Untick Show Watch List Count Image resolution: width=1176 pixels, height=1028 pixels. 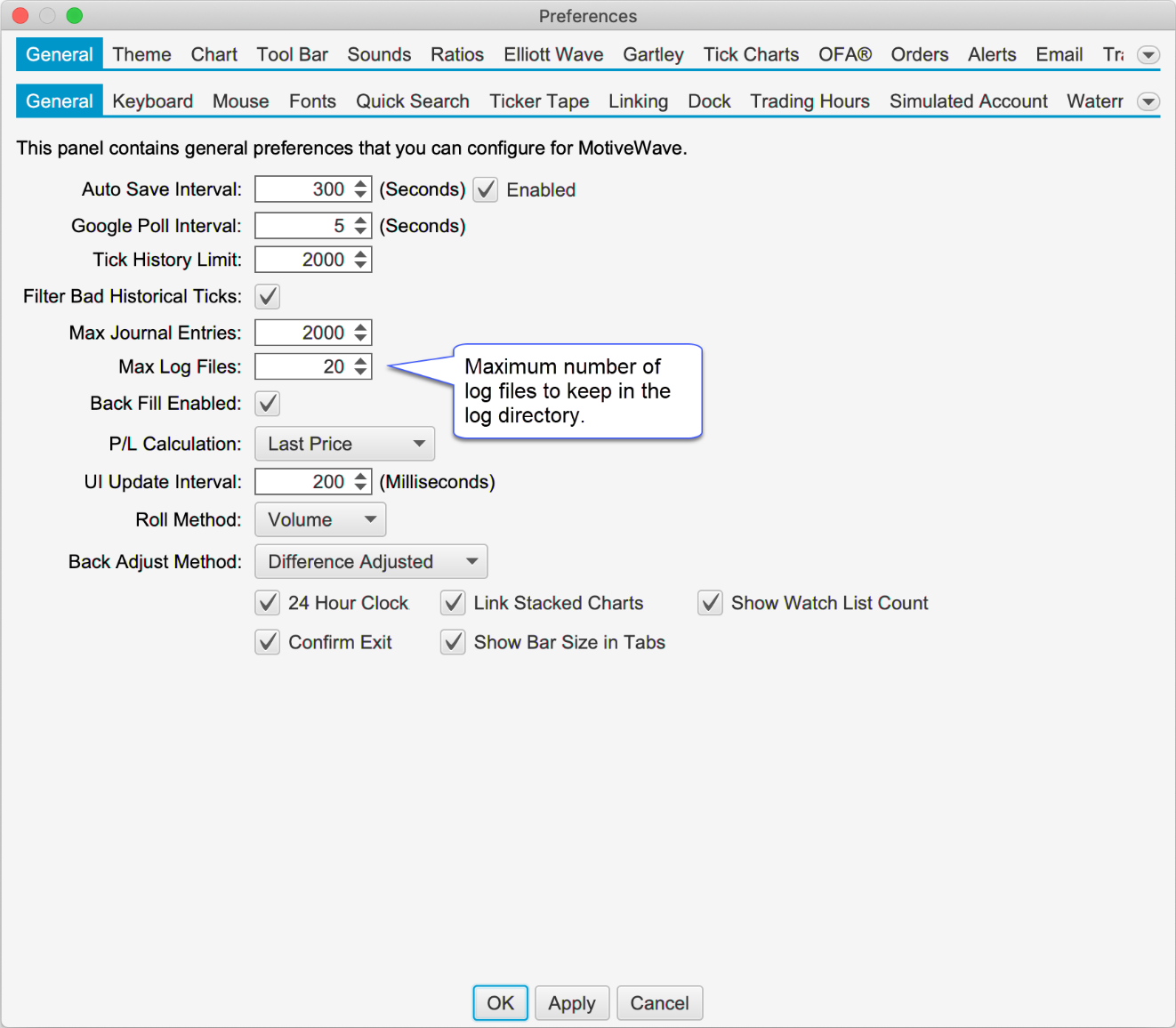(x=710, y=603)
